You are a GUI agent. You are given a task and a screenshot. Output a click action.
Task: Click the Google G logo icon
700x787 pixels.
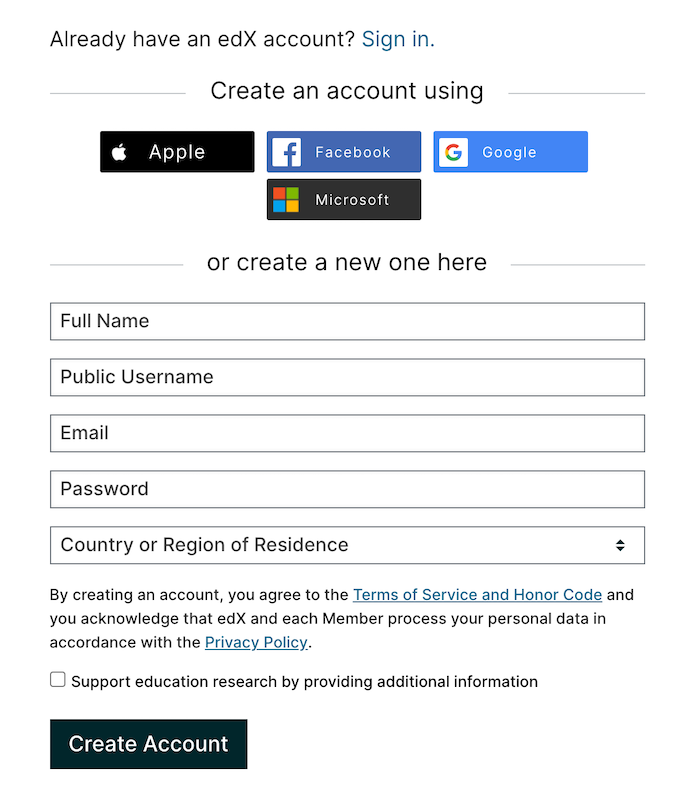tap(453, 152)
